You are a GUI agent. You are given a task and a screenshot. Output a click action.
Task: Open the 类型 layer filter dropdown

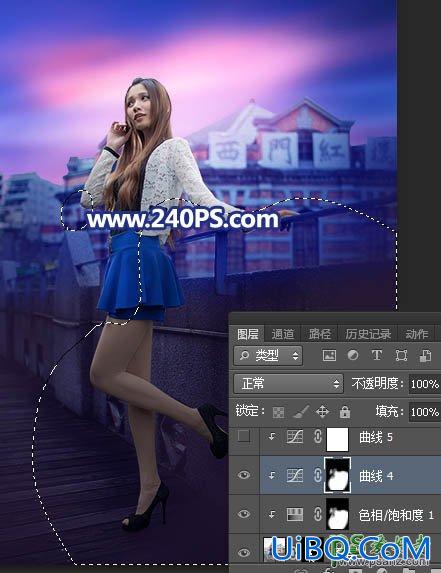(268, 355)
